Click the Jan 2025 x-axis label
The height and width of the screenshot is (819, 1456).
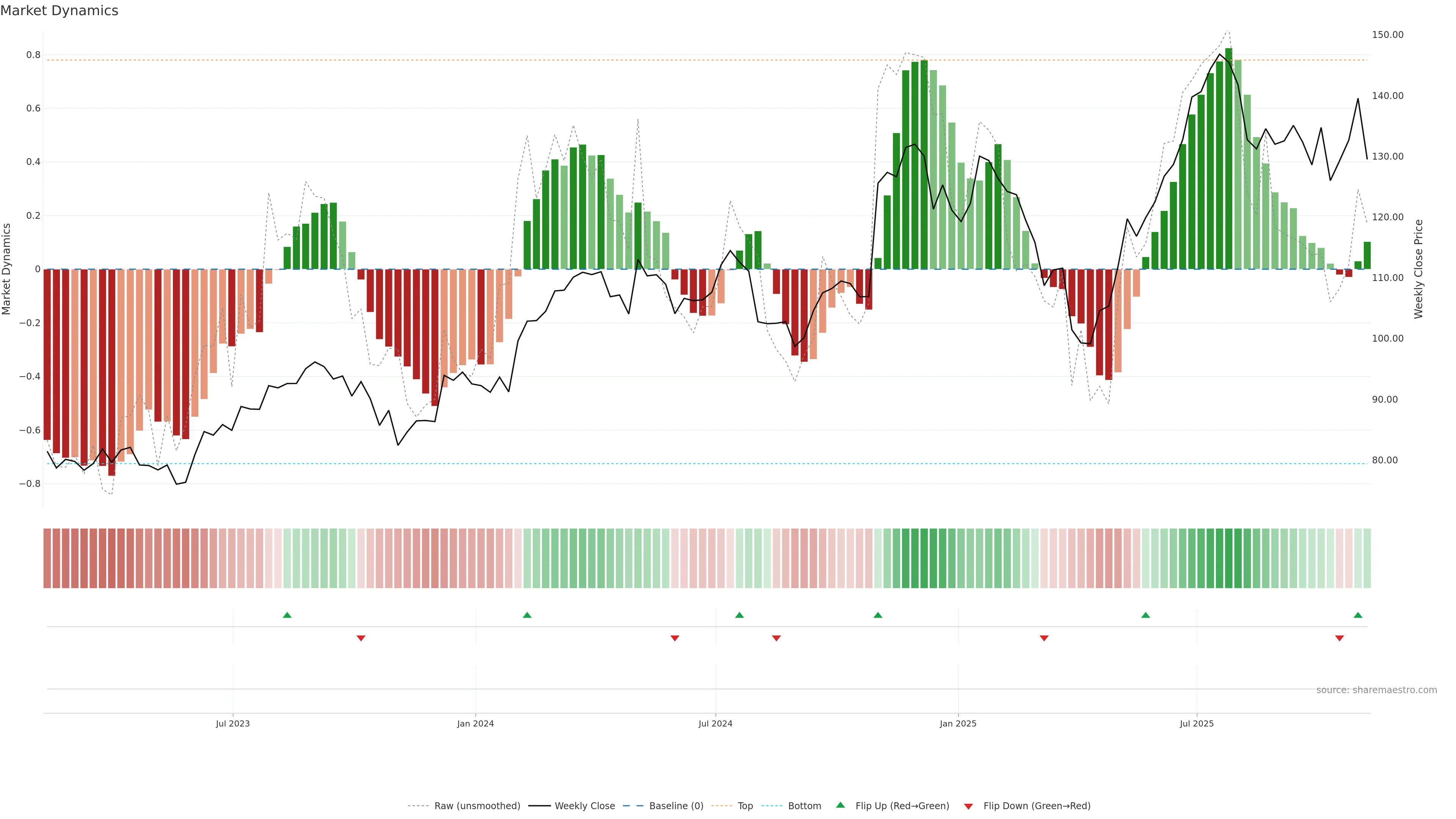point(958,723)
